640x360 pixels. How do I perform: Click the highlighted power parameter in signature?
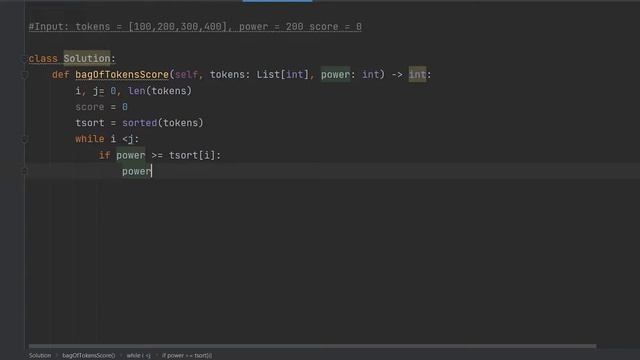coord(335,74)
